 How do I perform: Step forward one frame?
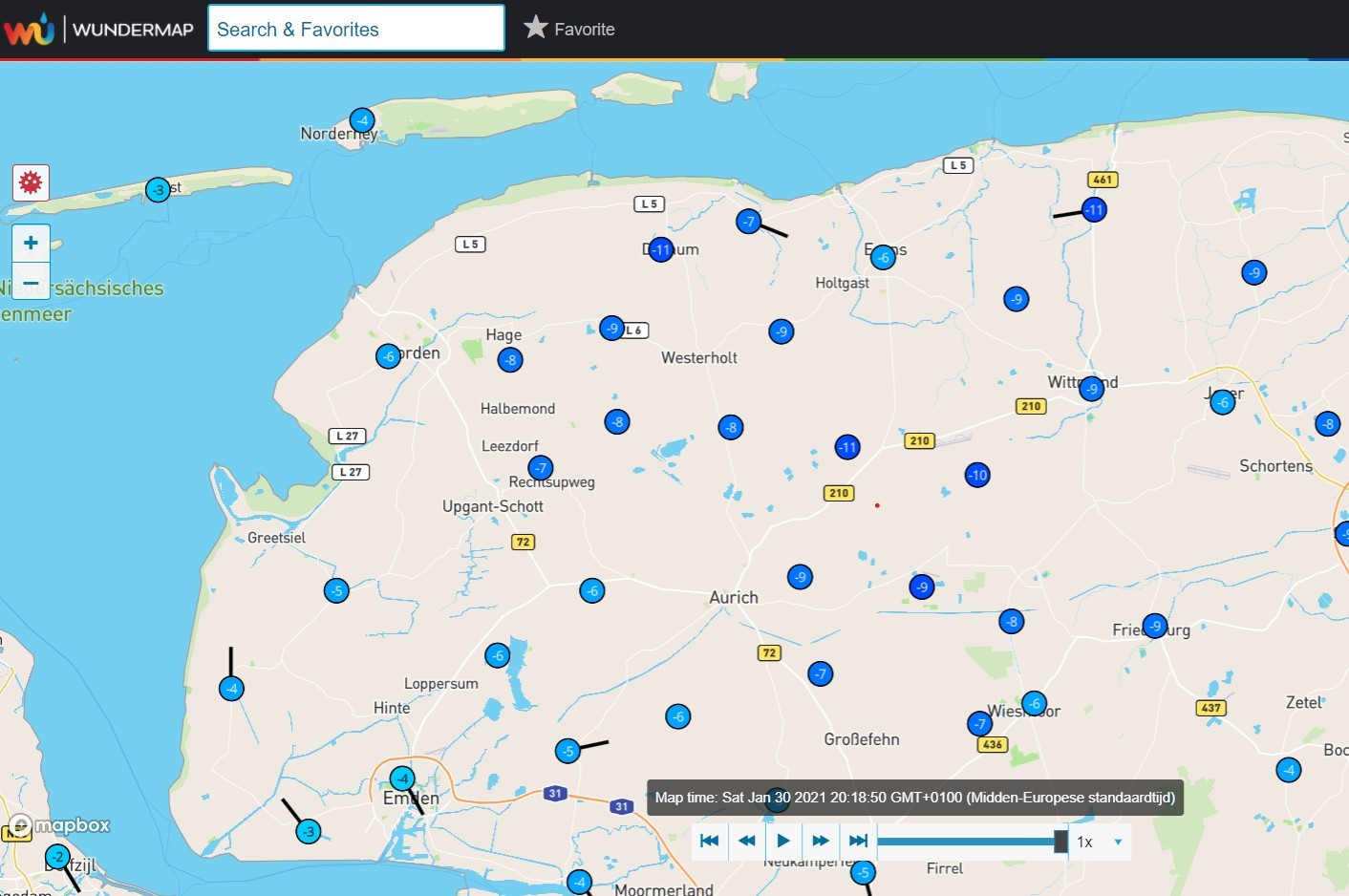(821, 841)
